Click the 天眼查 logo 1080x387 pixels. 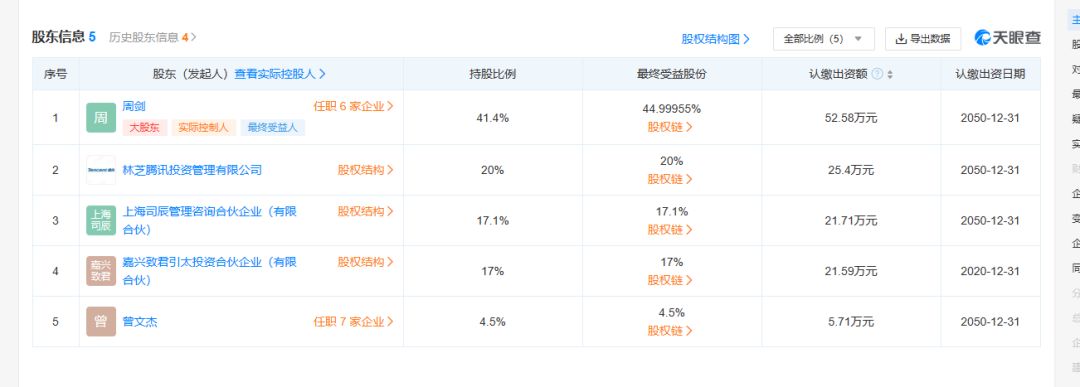click(x=1008, y=39)
